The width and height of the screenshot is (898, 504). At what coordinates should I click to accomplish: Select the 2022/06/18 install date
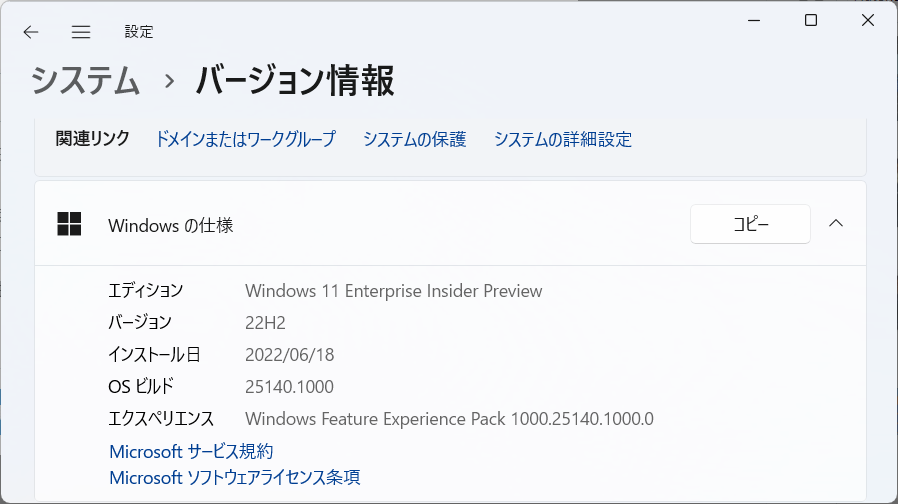click(290, 355)
